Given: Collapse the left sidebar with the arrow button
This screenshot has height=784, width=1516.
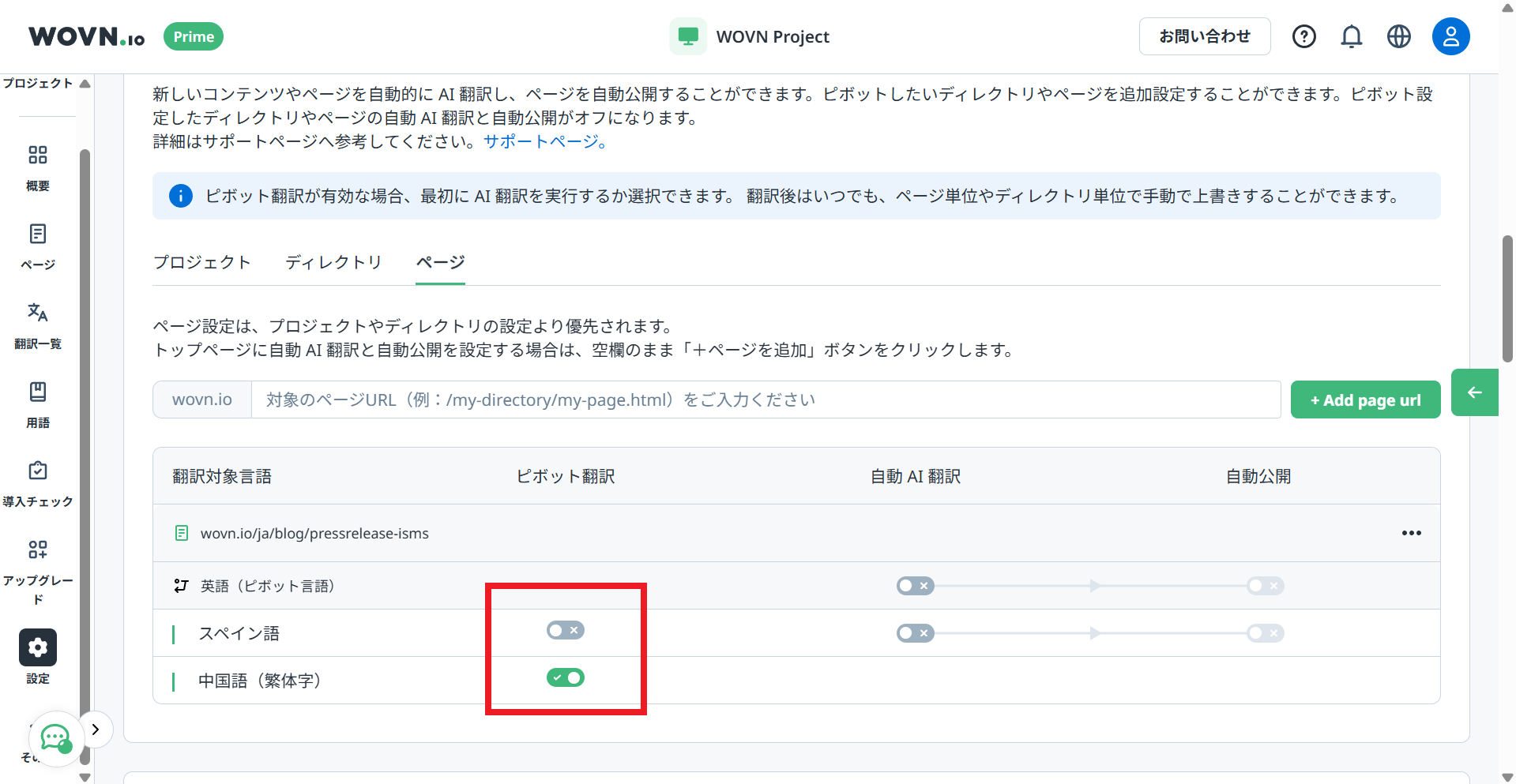Looking at the screenshot, I should (x=1474, y=392).
